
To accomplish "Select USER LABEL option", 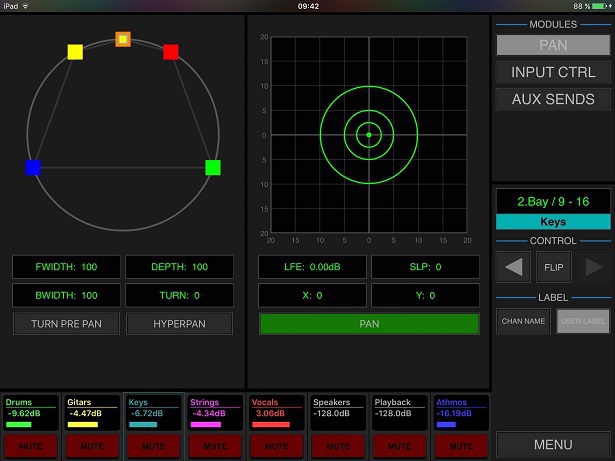I will (582, 321).
